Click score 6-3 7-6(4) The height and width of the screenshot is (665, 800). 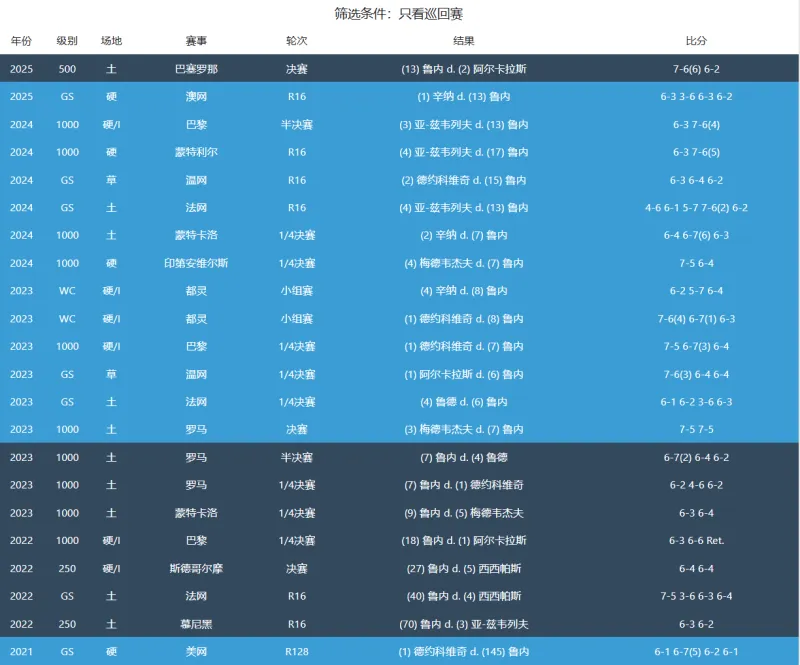click(x=696, y=125)
